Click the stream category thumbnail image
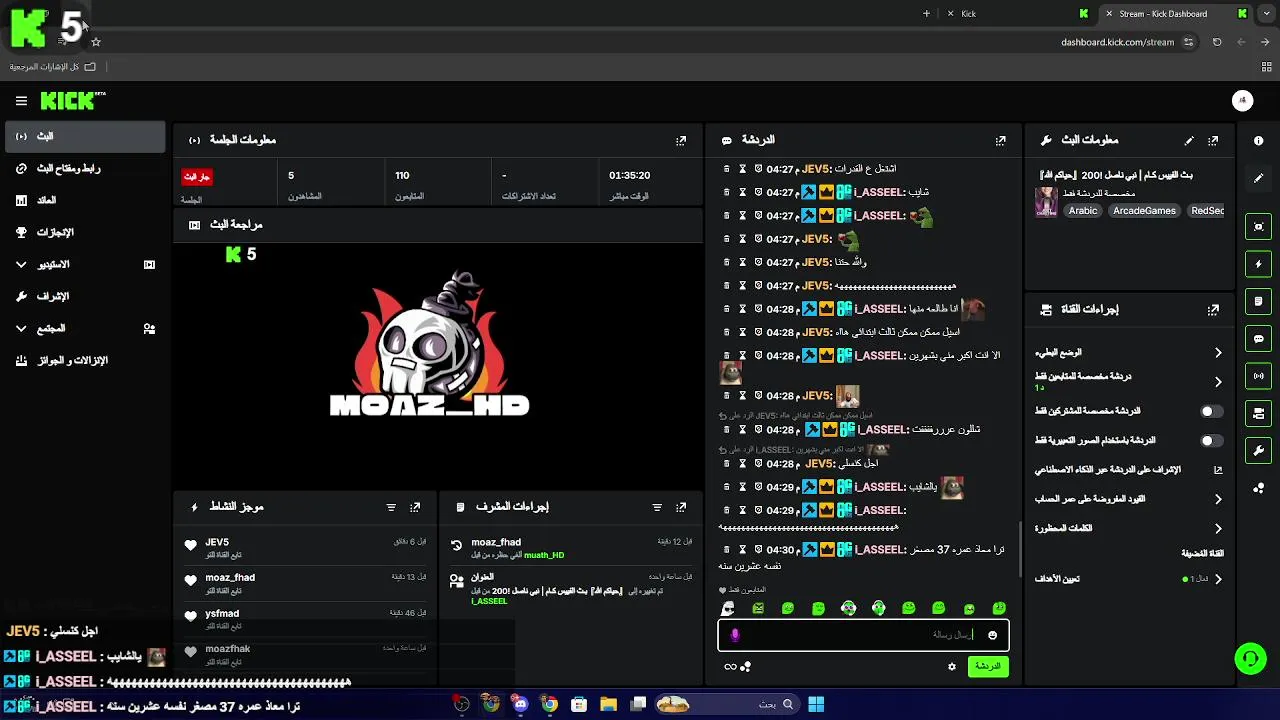Image resolution: width=1280 pixels, height=720 pixels. coord(1046,202)
